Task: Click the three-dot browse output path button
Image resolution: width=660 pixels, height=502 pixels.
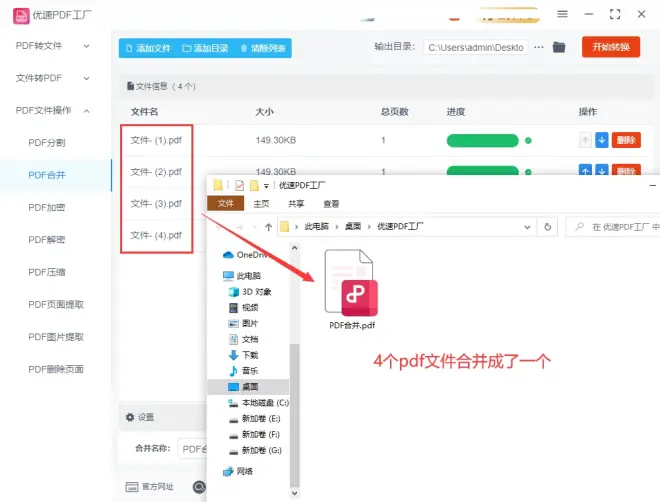Action: pyautogui.click(x=539, y=47)
